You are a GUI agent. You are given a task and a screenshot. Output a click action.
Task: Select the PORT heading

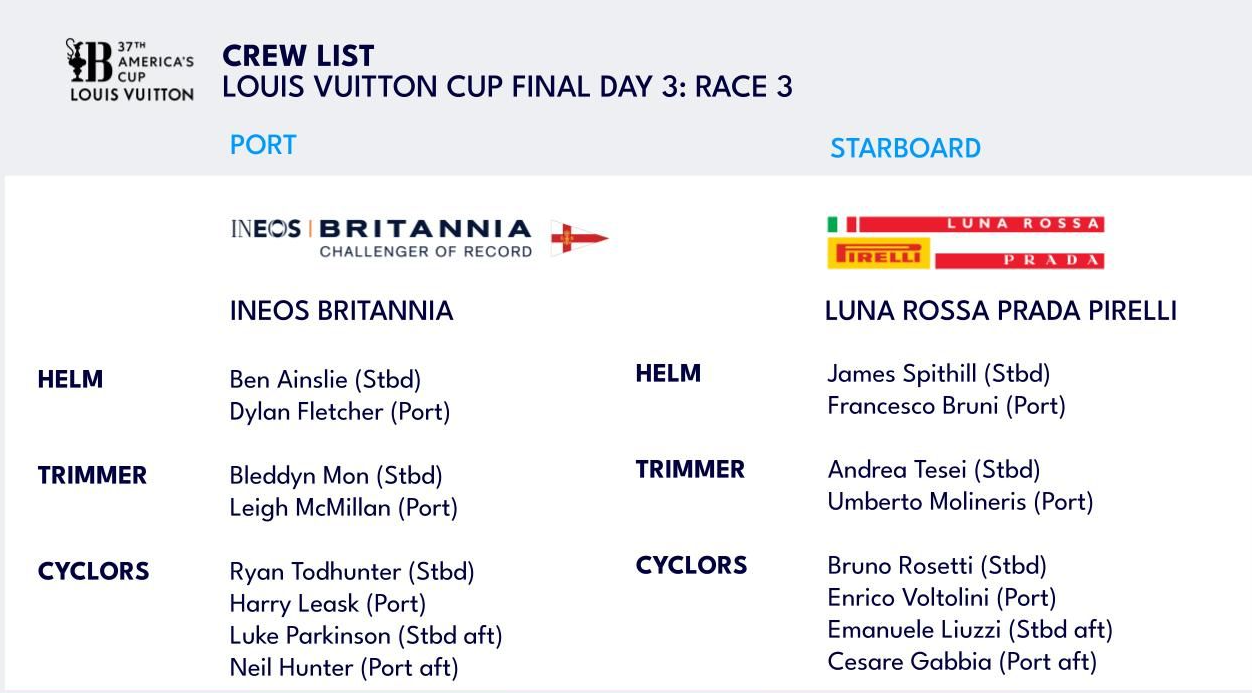tap(263, 145)
